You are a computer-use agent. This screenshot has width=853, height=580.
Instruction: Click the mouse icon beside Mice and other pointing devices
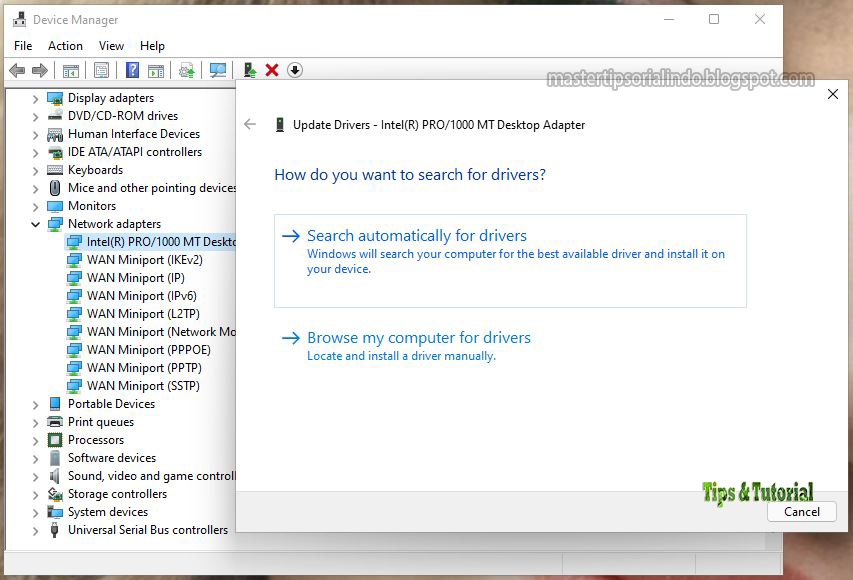[x=55, y=188]
